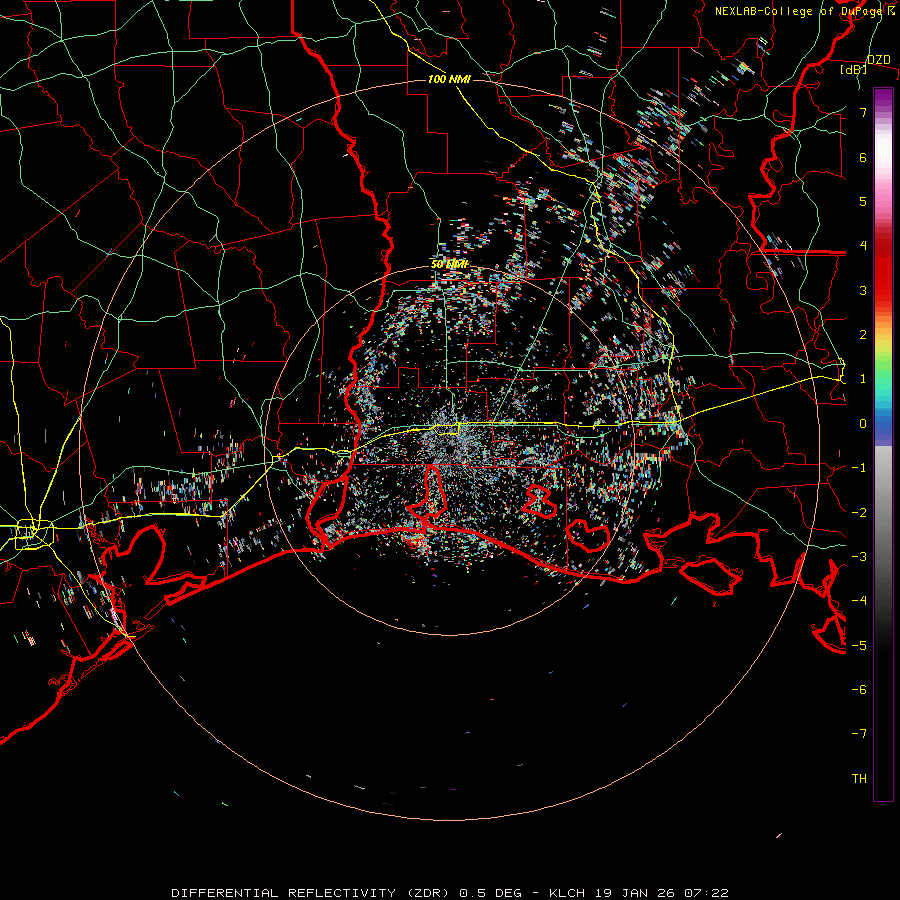Select the -6 tick on color scale

(859, 690)
